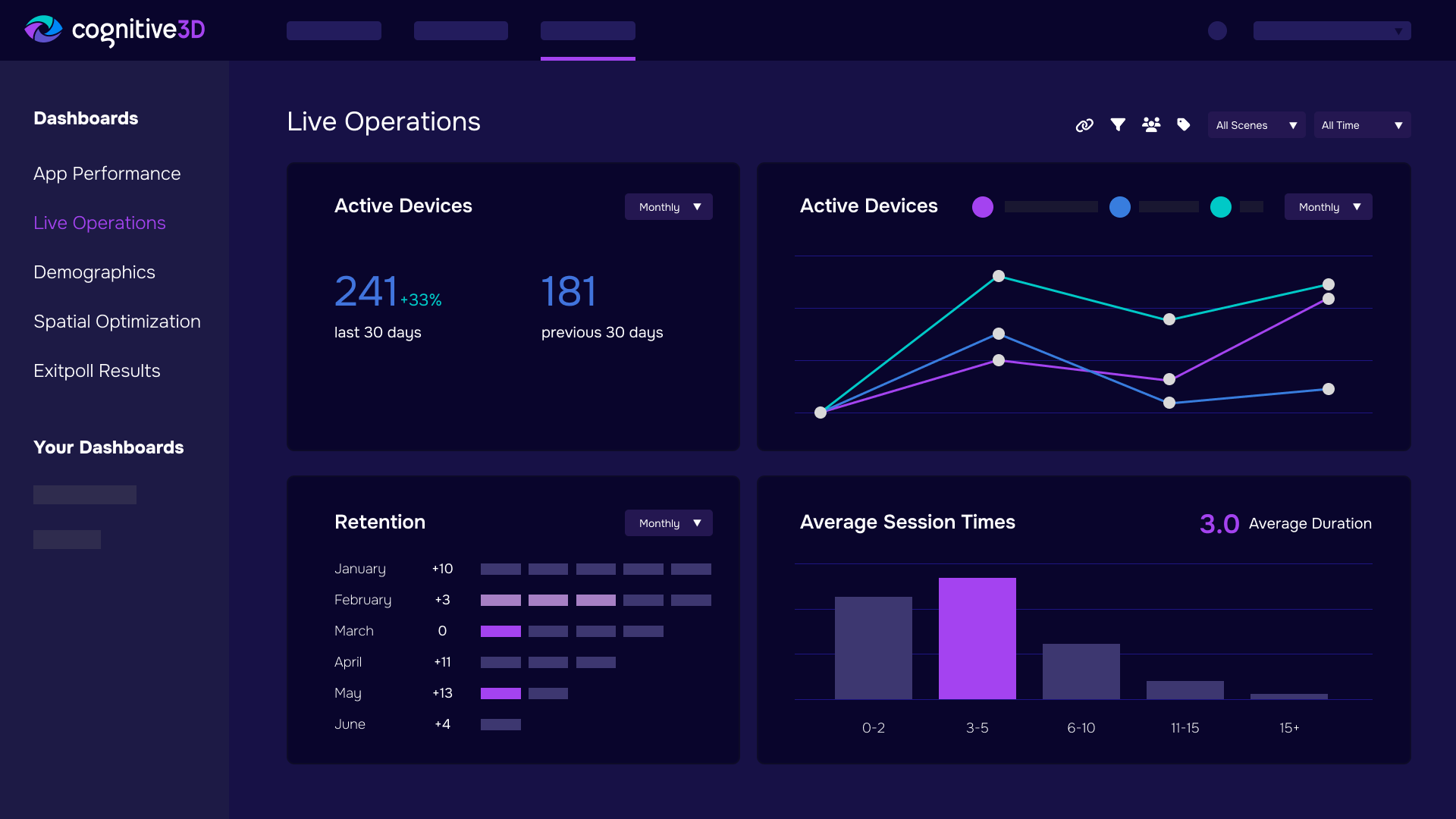1456x819 pixels.
Task: Click the tag icon
Action: 1183,124
